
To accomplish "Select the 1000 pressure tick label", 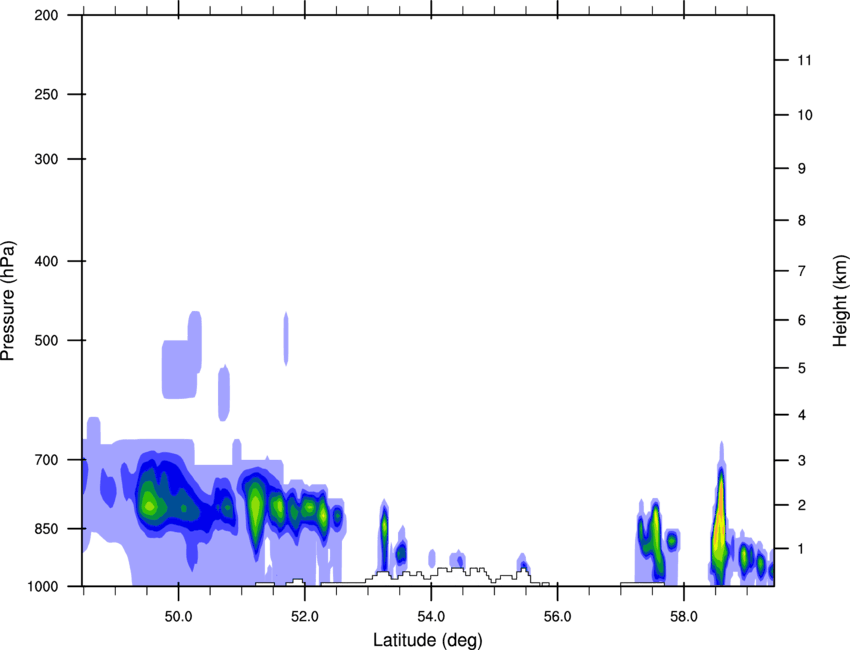I will [42, 587].
